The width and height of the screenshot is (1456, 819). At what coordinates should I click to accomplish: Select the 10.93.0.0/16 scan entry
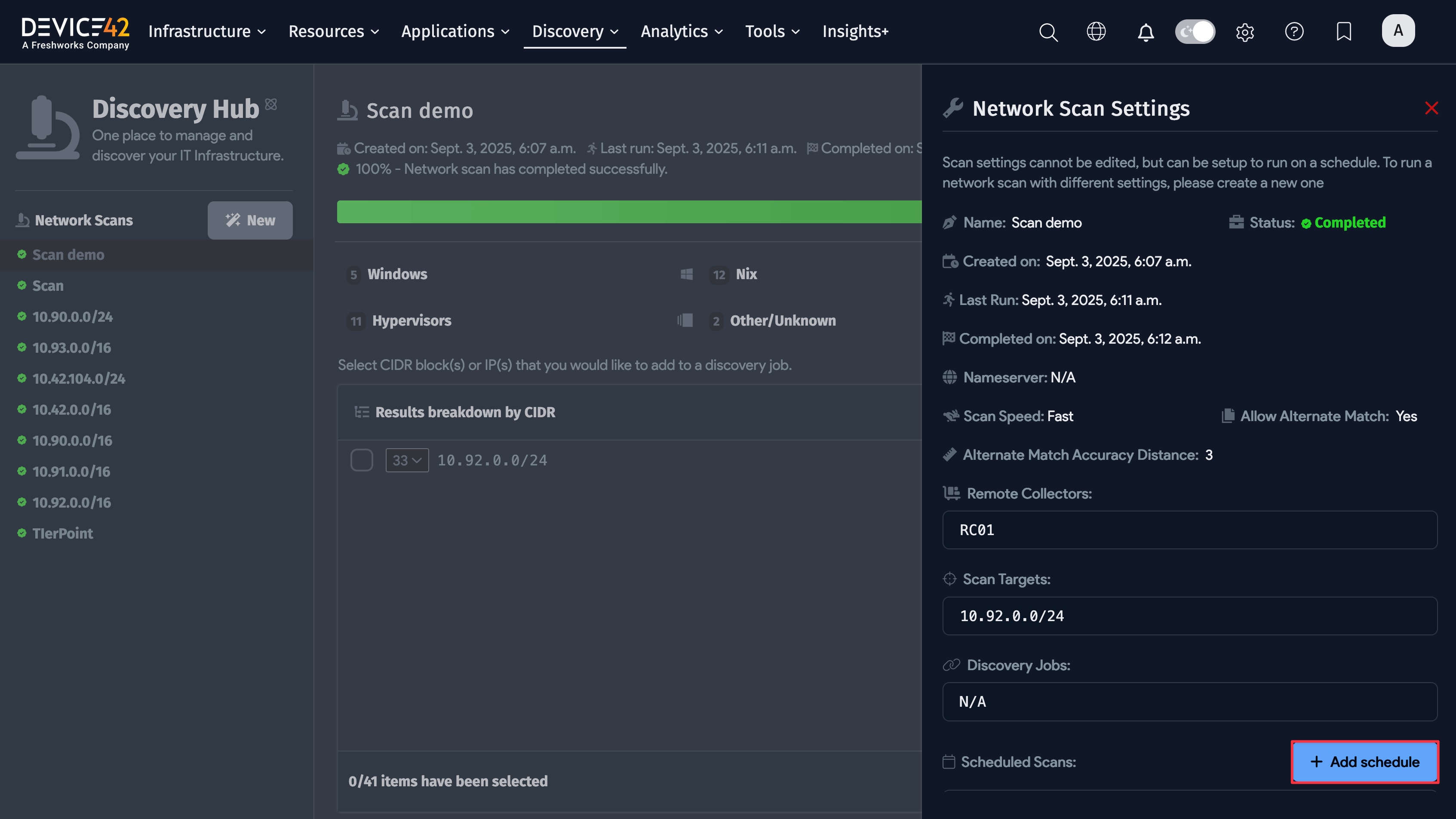coord(72,348)
